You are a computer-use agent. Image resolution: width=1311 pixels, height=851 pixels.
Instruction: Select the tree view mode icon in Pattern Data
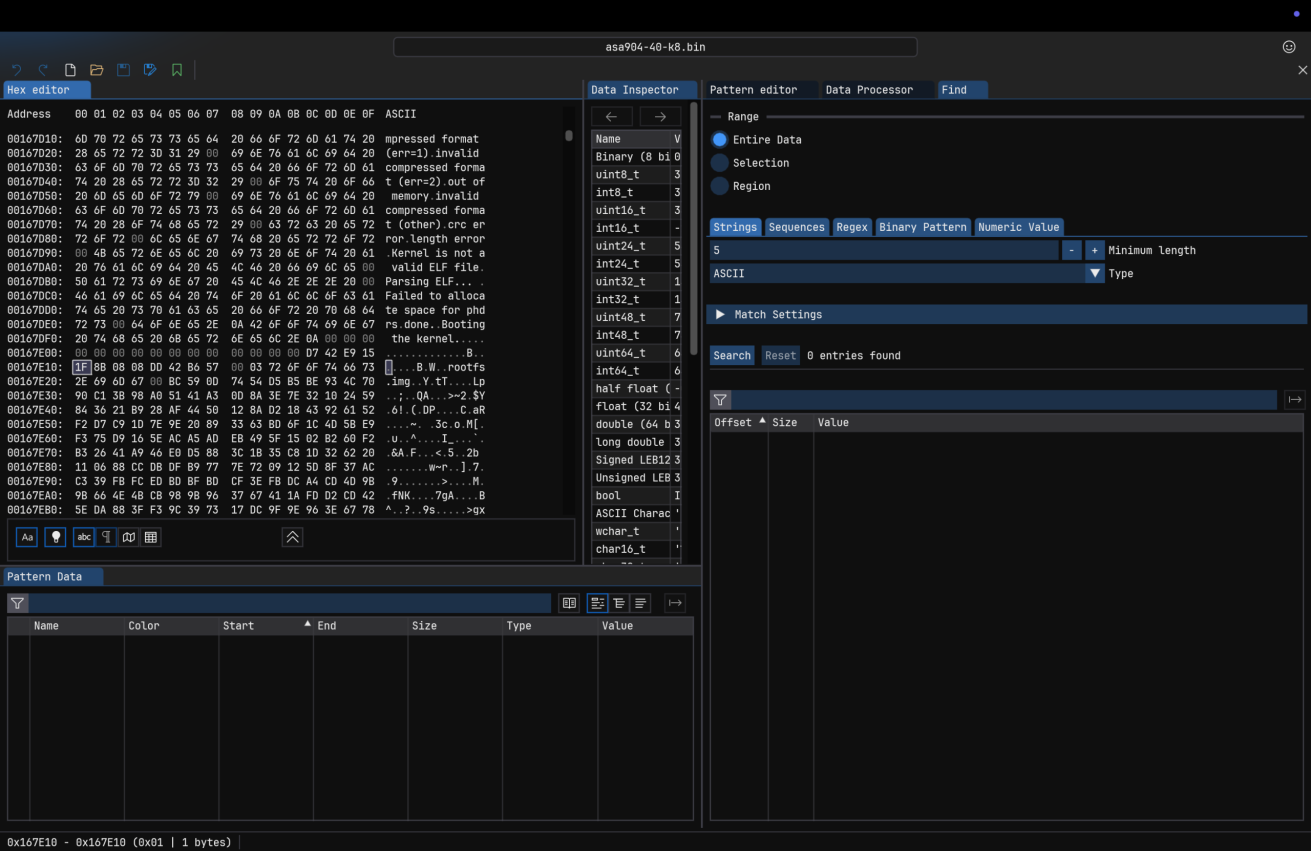(619, 603)
